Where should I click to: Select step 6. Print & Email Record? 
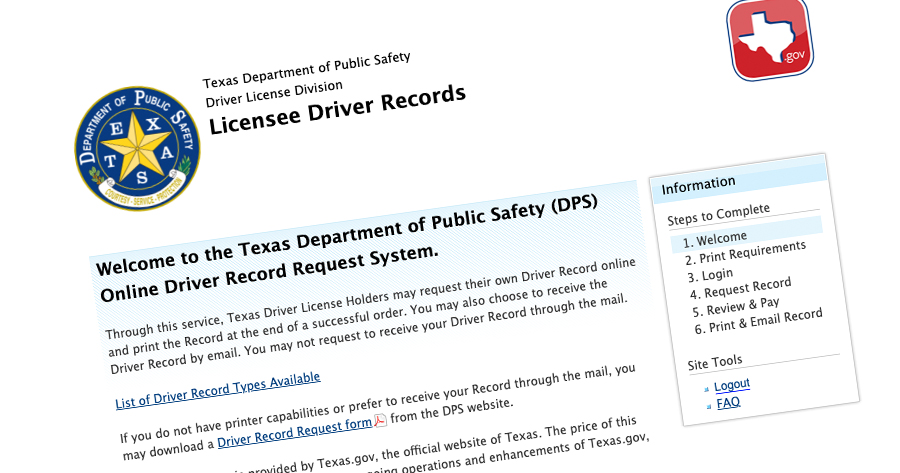758,321
